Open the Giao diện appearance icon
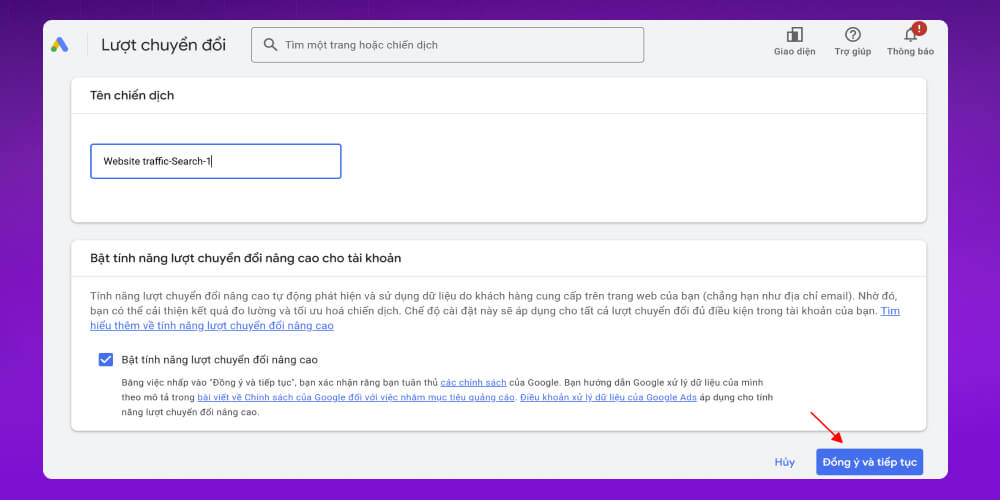 click(x=794, y=36)
